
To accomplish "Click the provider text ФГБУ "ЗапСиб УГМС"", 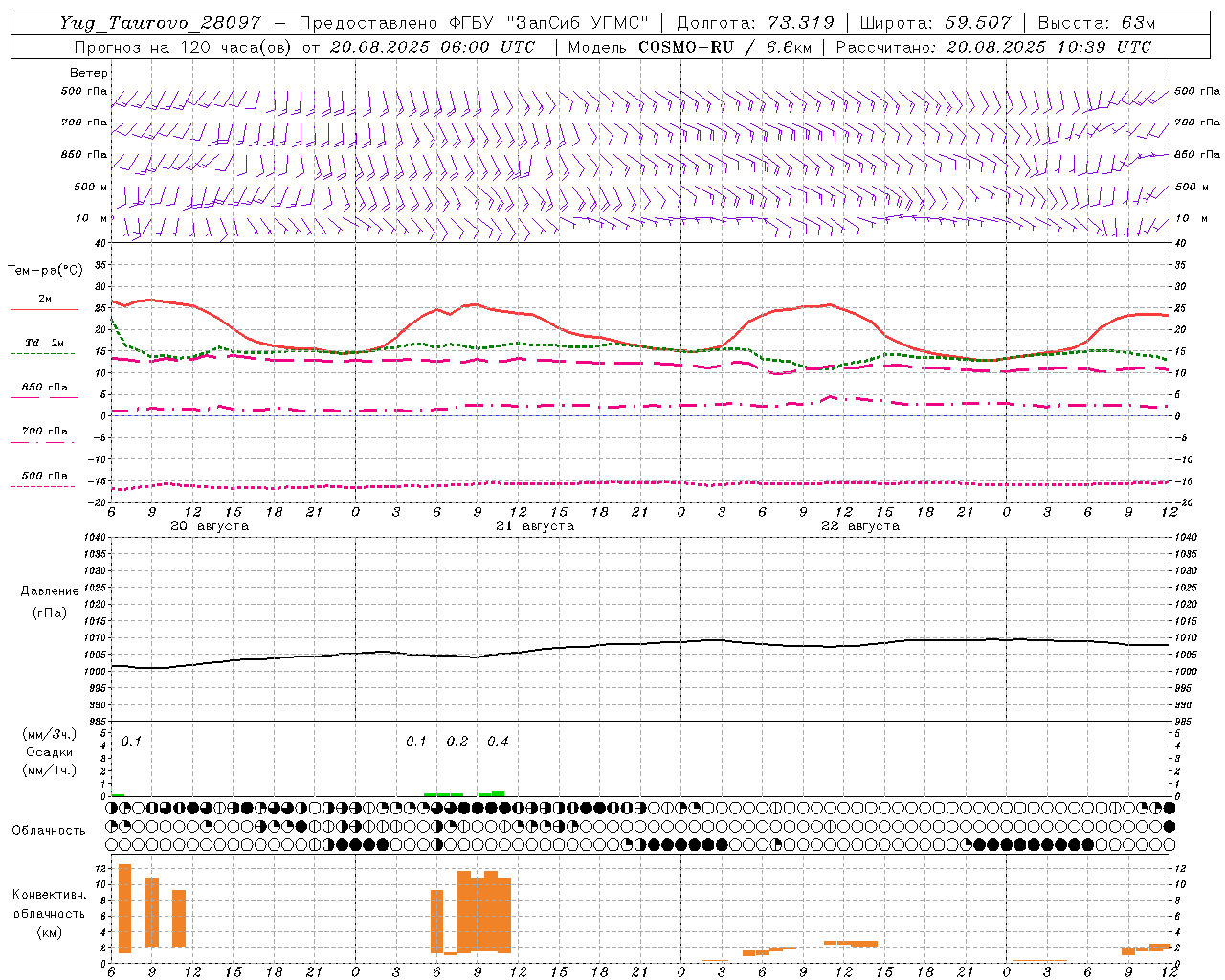I will pos(550,23).
